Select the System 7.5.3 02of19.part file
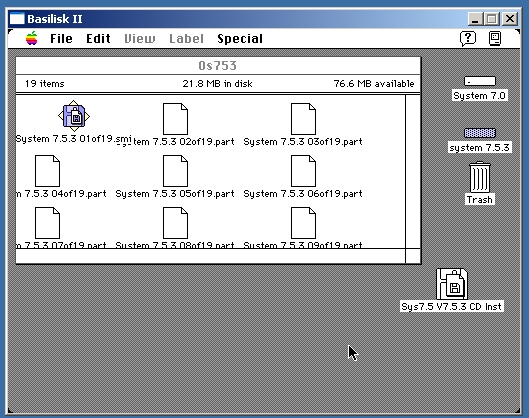Screen dimensions: 529x418 pos(175,119)
